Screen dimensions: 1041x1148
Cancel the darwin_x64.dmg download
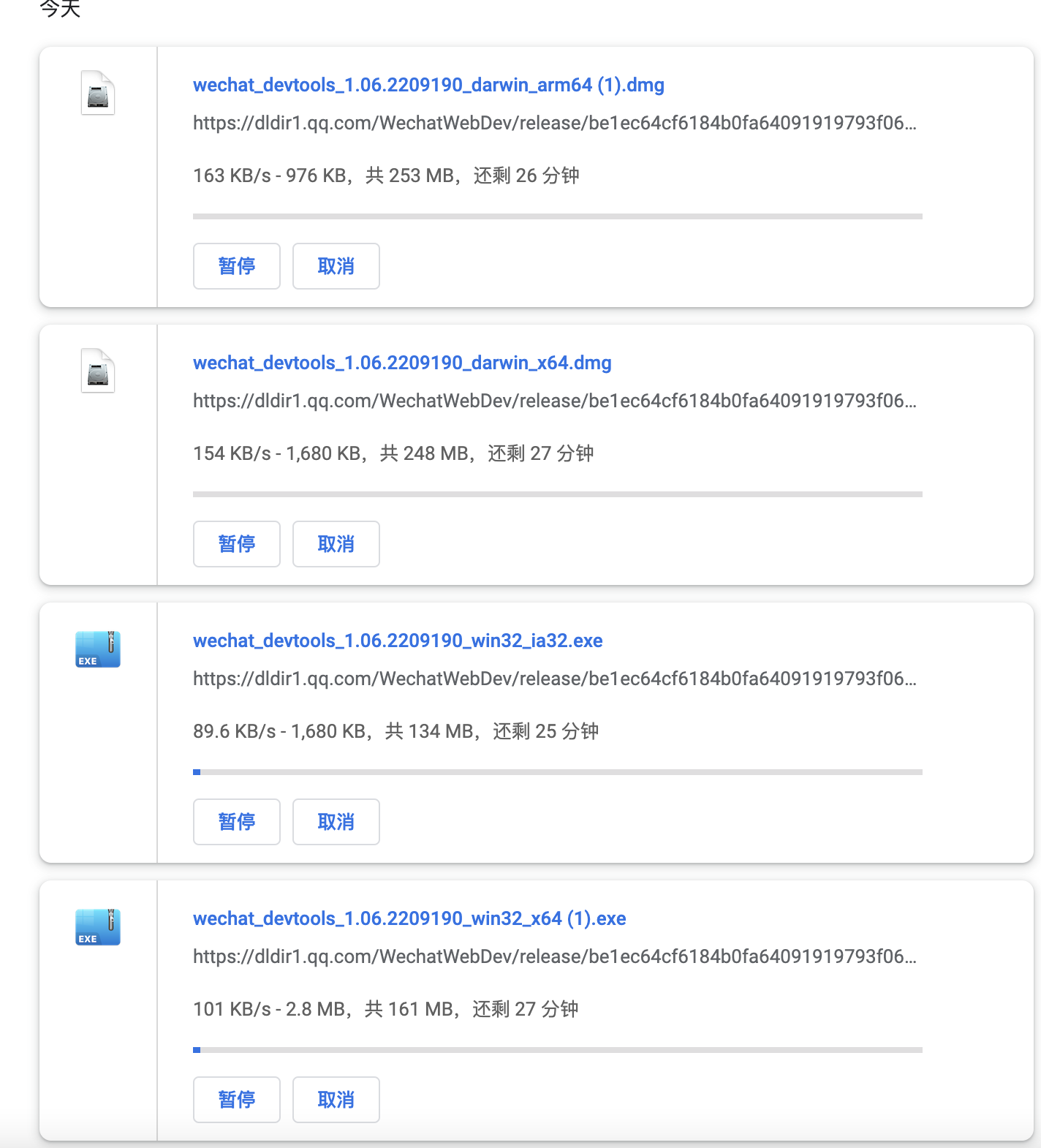[x=336, y=544]
